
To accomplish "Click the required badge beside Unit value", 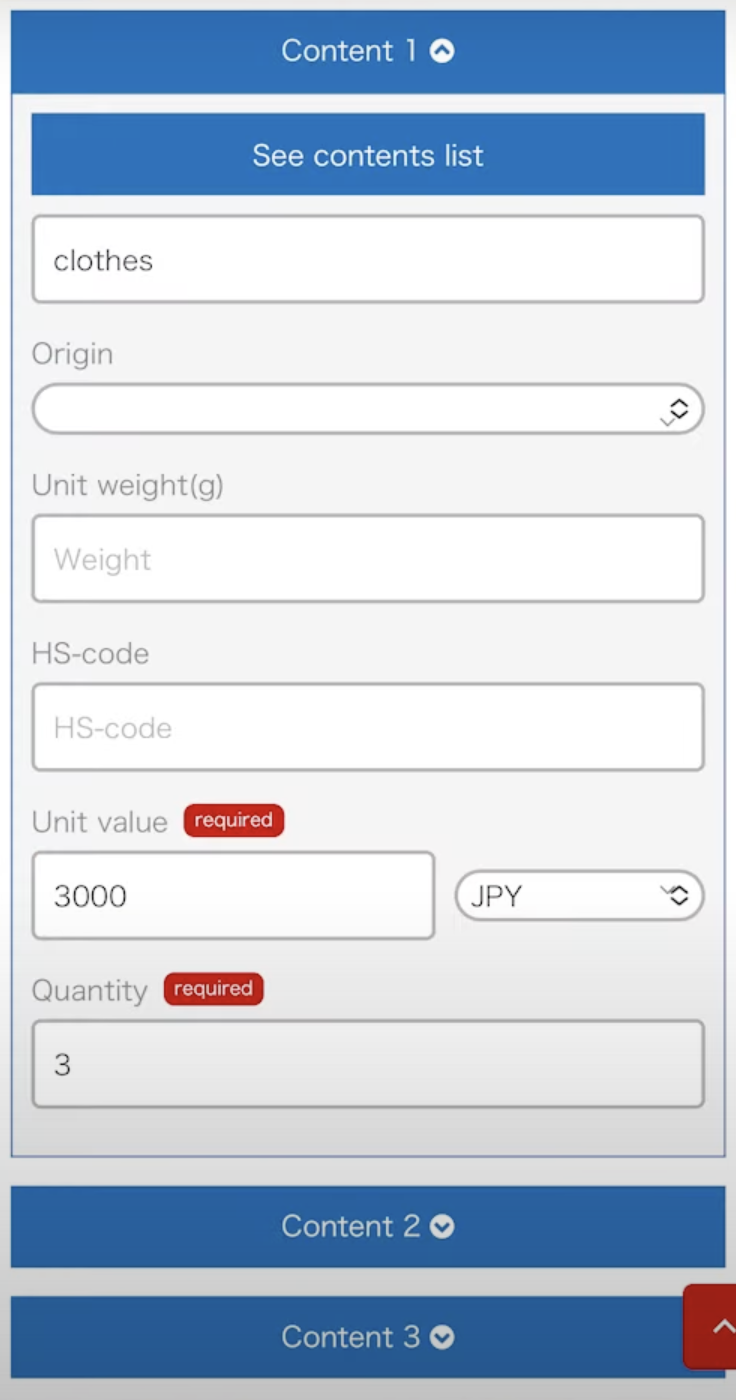I will [x=234, y=821].
